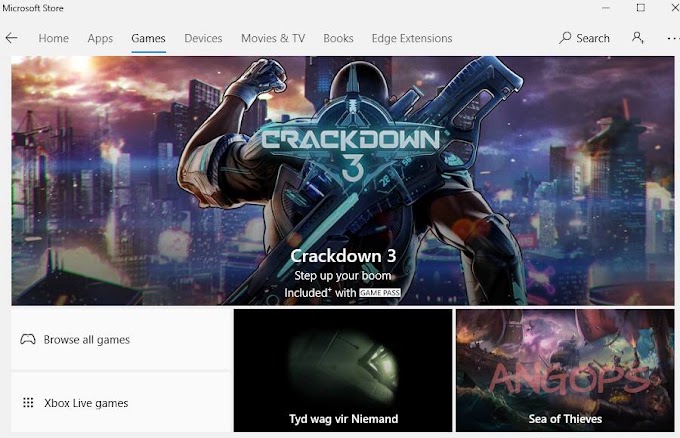Image resolution: width=680 pixels, height=438 pixels.
Task: Open the Sea of Thieves tile
Action: [565, 370]
